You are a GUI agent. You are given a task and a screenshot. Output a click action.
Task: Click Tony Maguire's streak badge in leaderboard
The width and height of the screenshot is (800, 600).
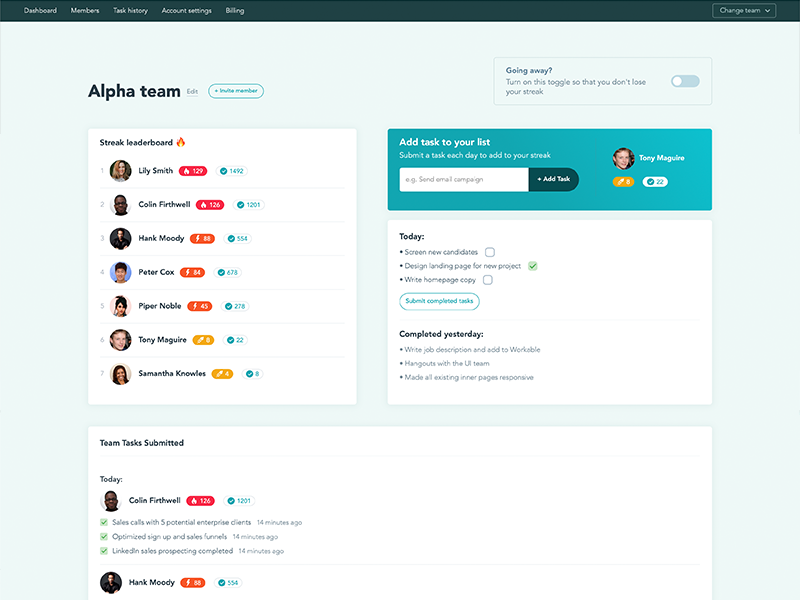(x=203, y=340)
